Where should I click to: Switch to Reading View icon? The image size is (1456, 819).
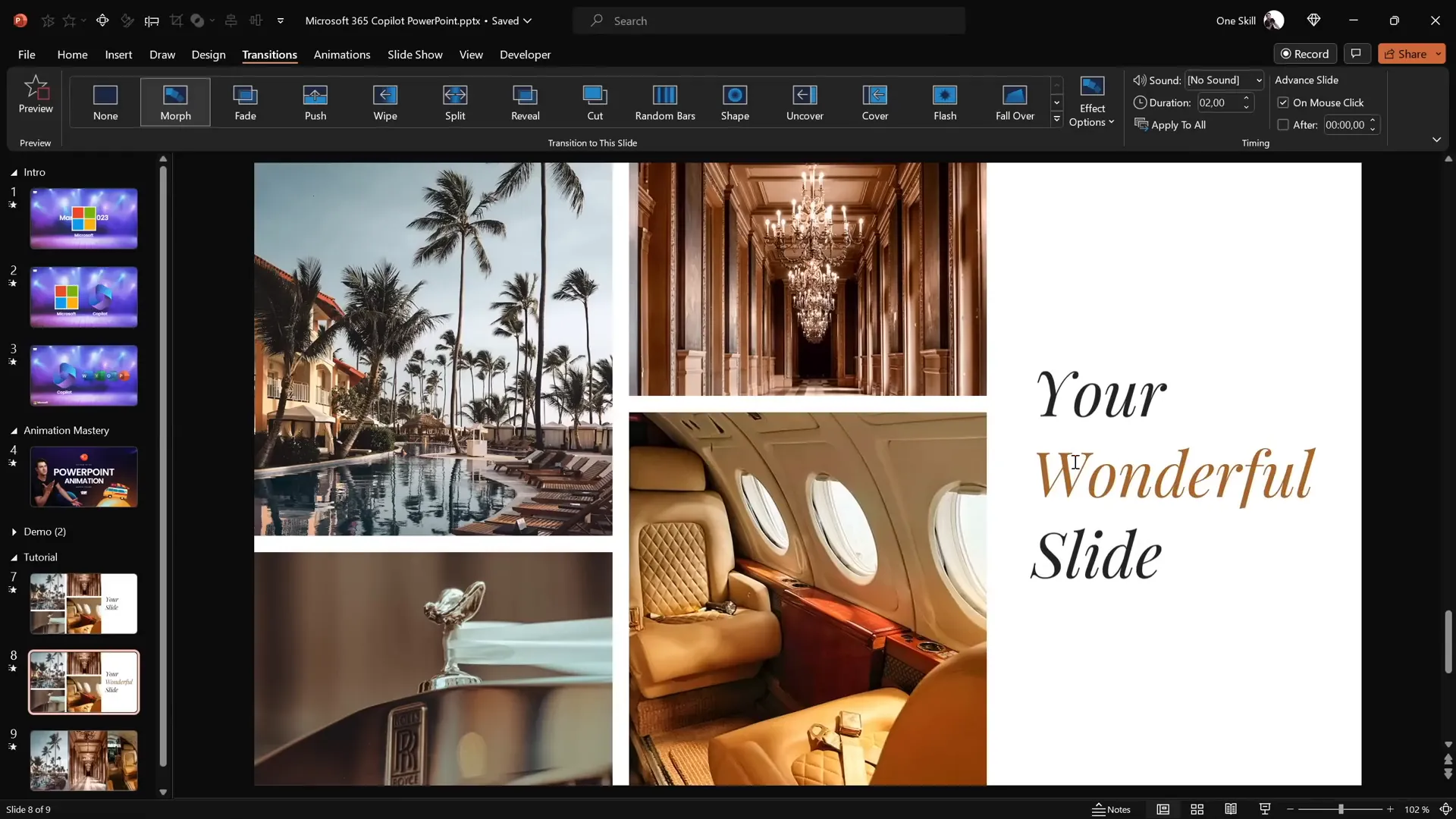tap(1231, 809)
